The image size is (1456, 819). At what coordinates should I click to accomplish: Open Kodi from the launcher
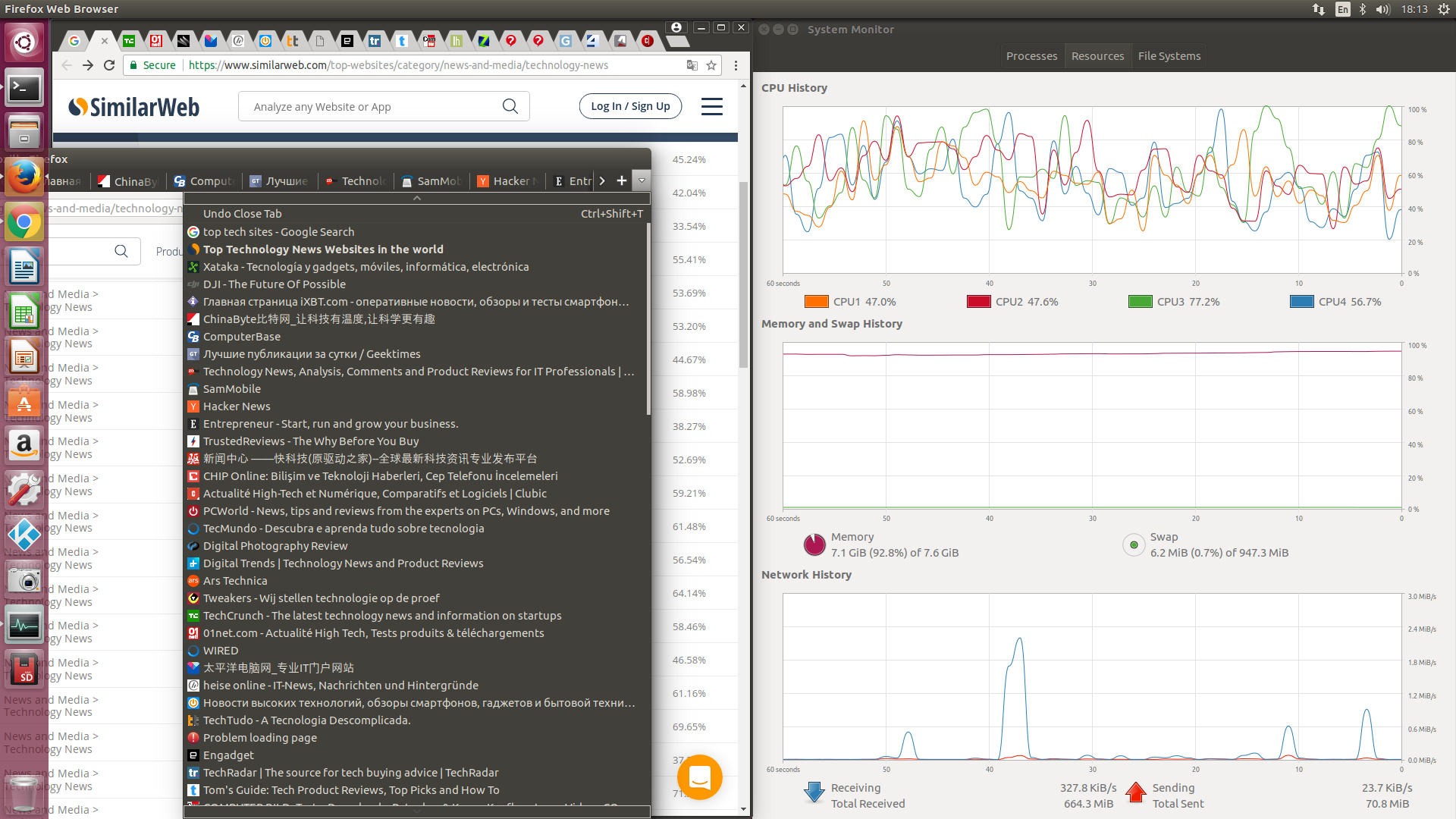(24, 535)
